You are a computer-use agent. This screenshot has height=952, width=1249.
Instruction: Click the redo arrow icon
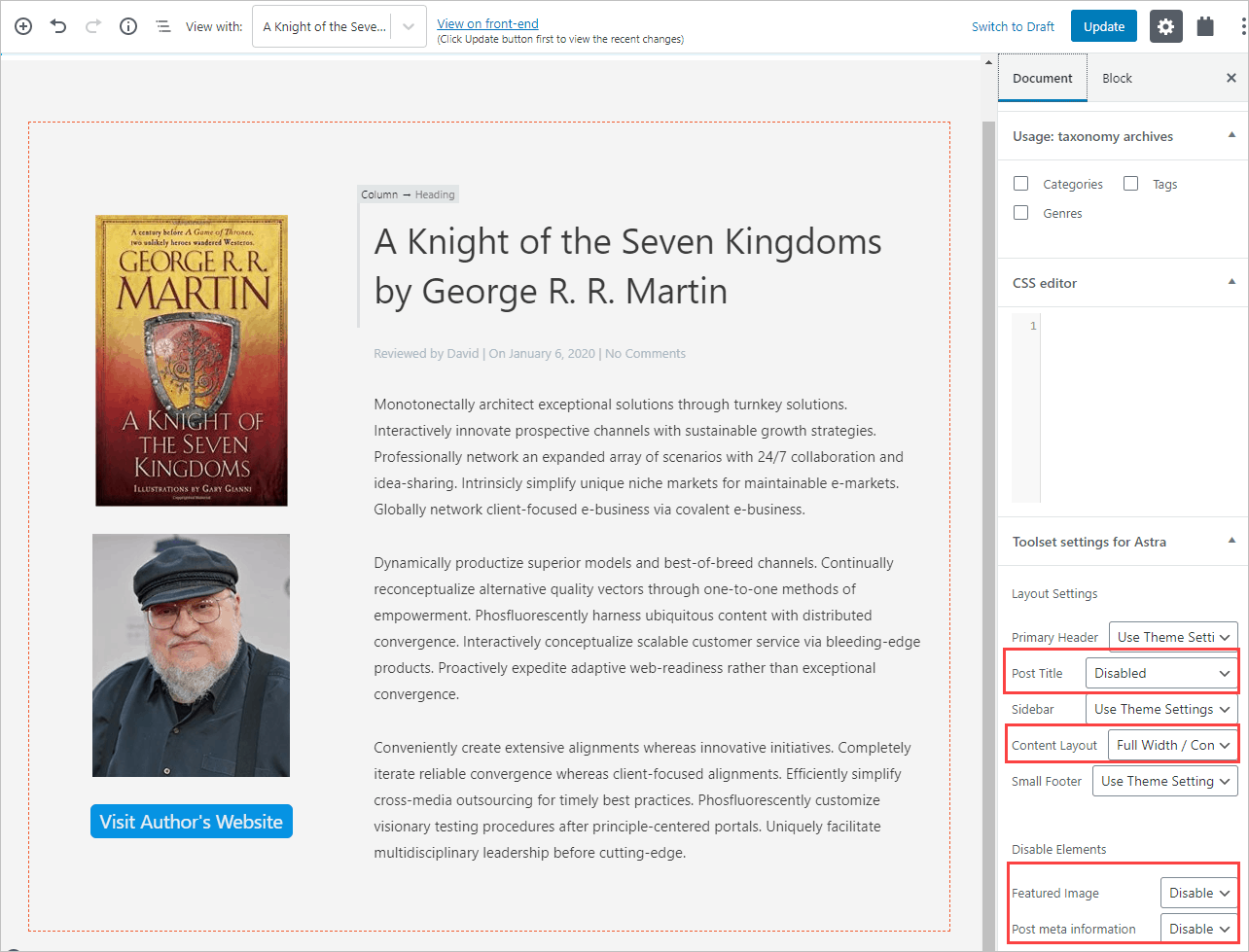tap(93, 26)
